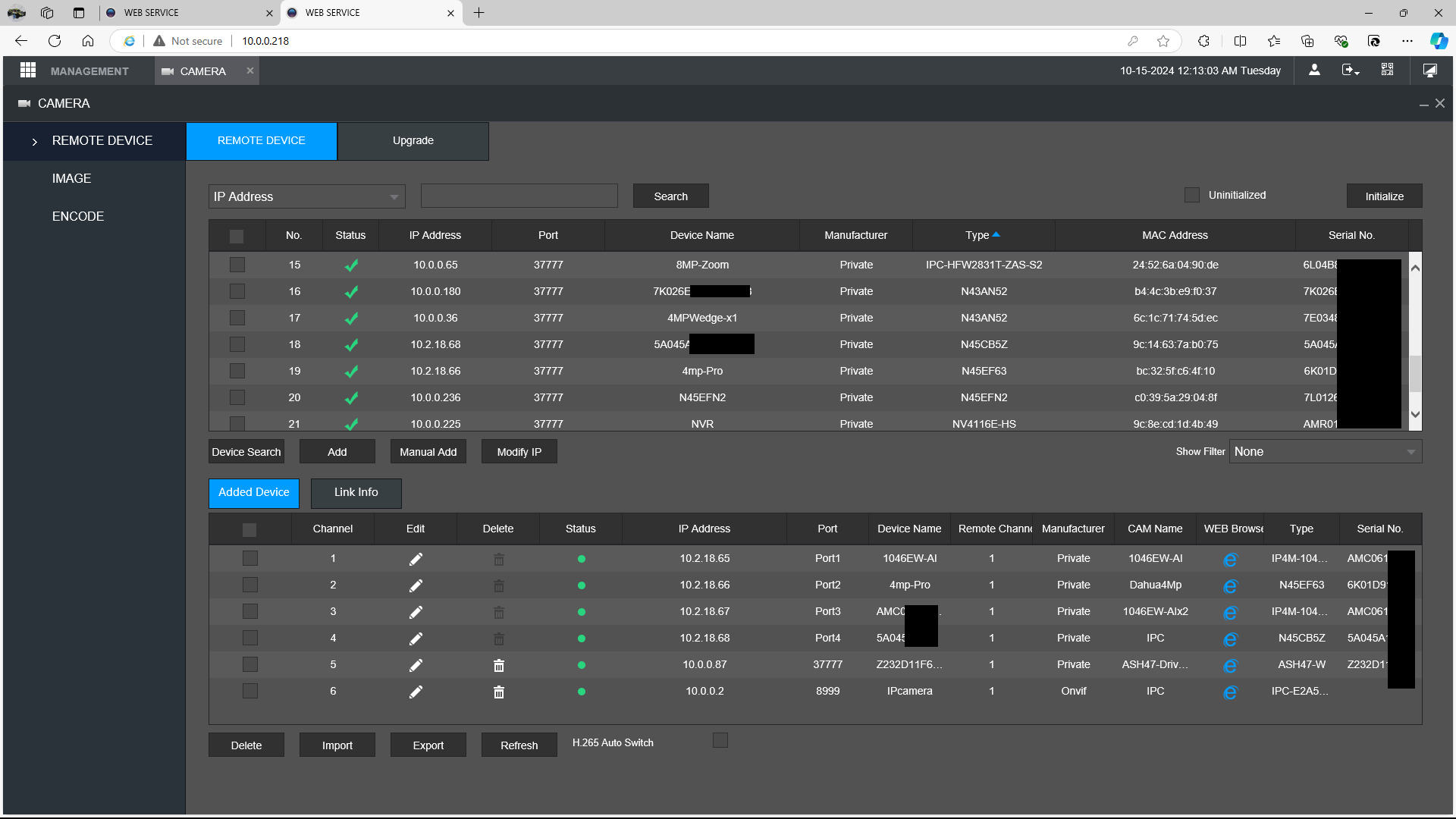Open the Management grid menu icon

coord(28,71)
